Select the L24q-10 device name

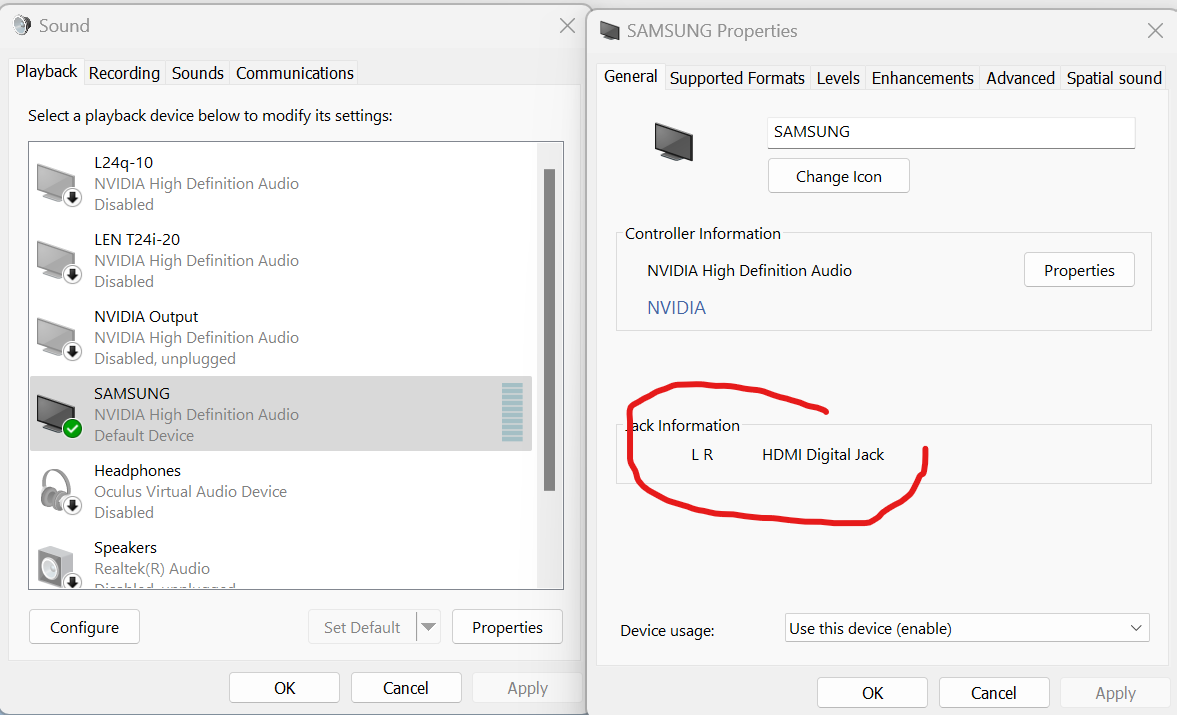tap(123, 163)
